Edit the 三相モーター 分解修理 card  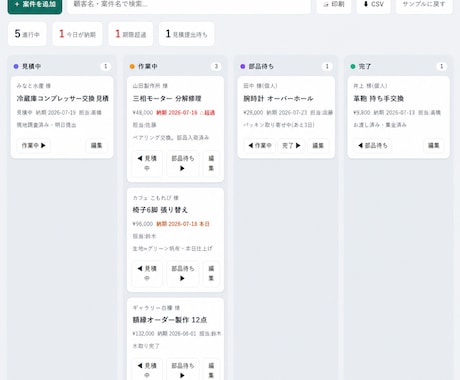[x=211, y=163]
